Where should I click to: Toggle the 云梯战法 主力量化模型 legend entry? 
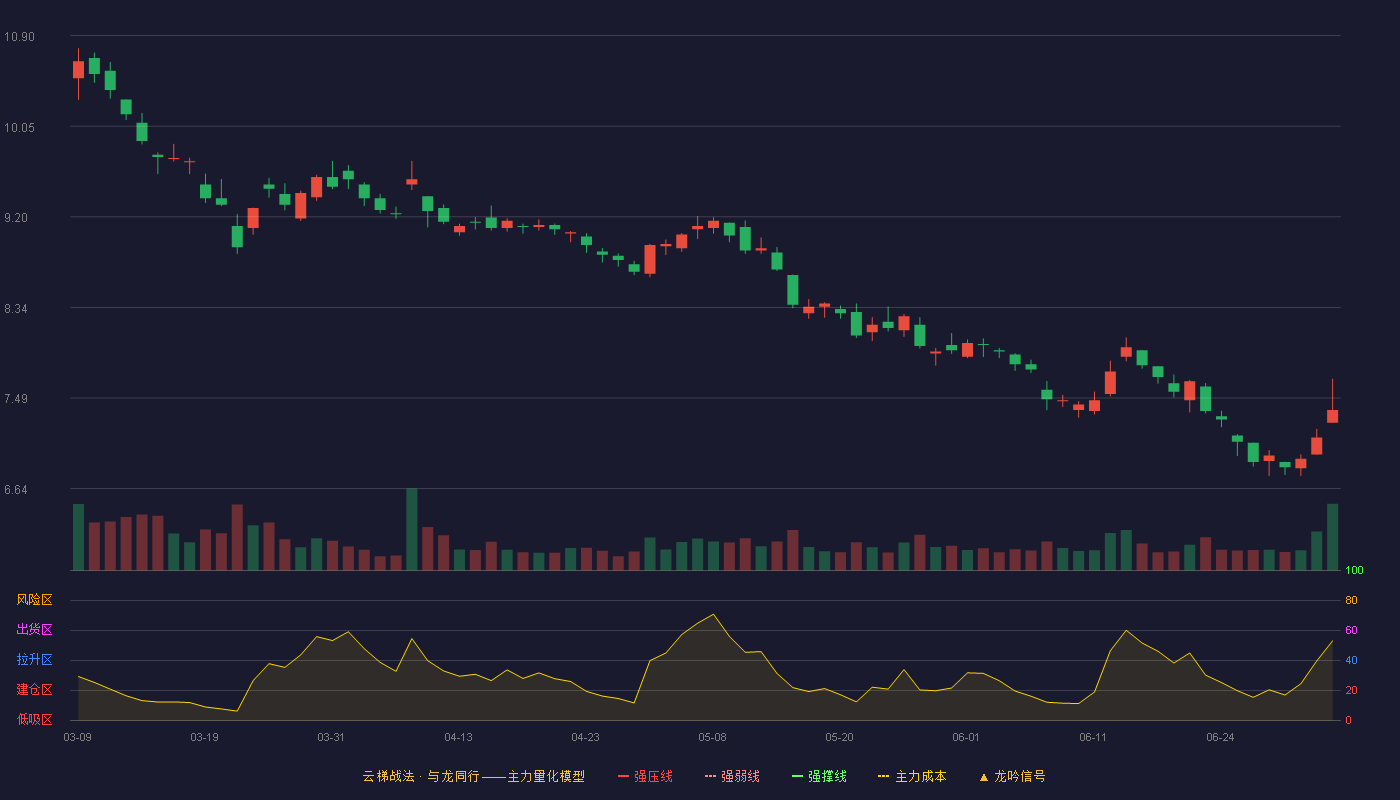[x=474, y=776]
